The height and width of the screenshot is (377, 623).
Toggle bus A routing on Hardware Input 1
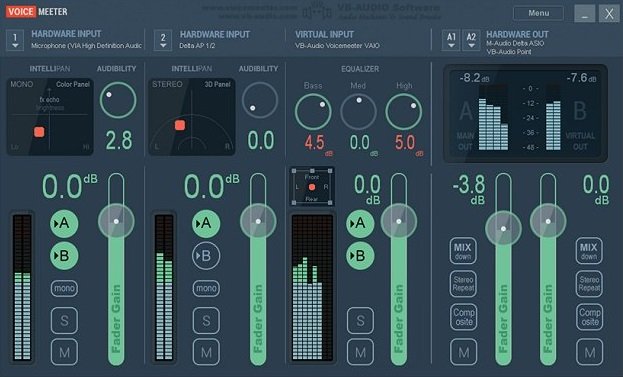point(64,223)
